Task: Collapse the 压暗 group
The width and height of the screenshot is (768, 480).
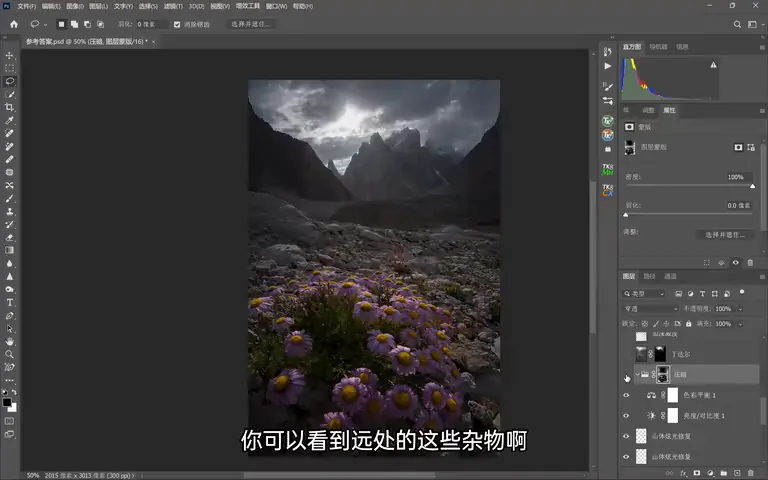Action: pyautogui.click(x=637, y=375)
